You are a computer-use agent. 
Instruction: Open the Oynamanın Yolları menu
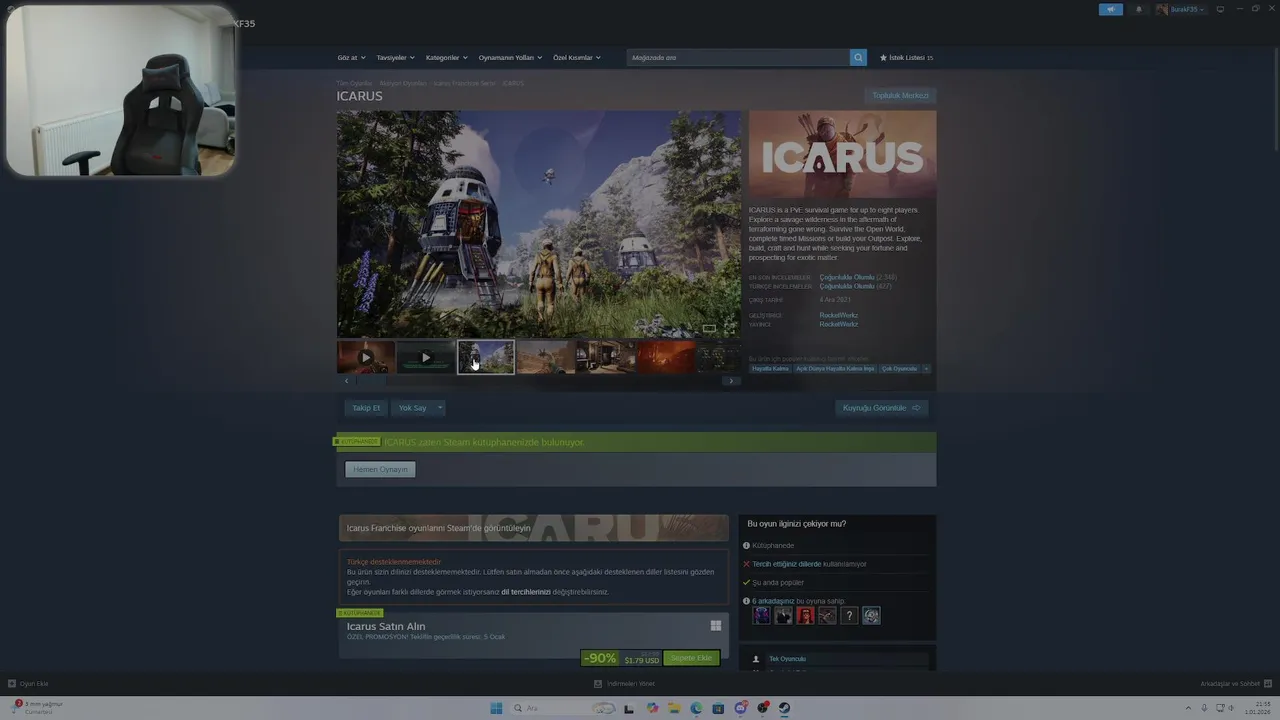pyautogui.click(x=510, y=58)
